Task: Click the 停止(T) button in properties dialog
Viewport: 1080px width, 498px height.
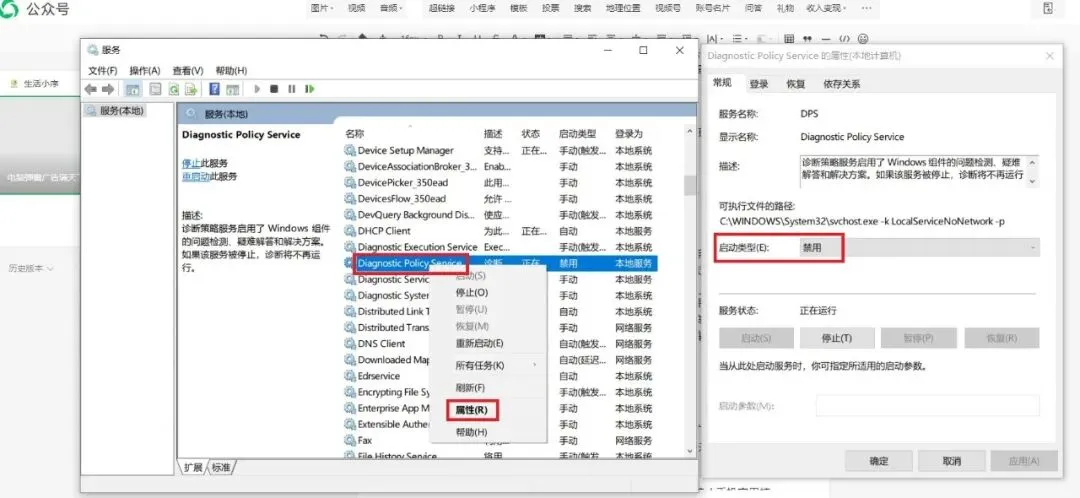Action: [x=837, y=338]
